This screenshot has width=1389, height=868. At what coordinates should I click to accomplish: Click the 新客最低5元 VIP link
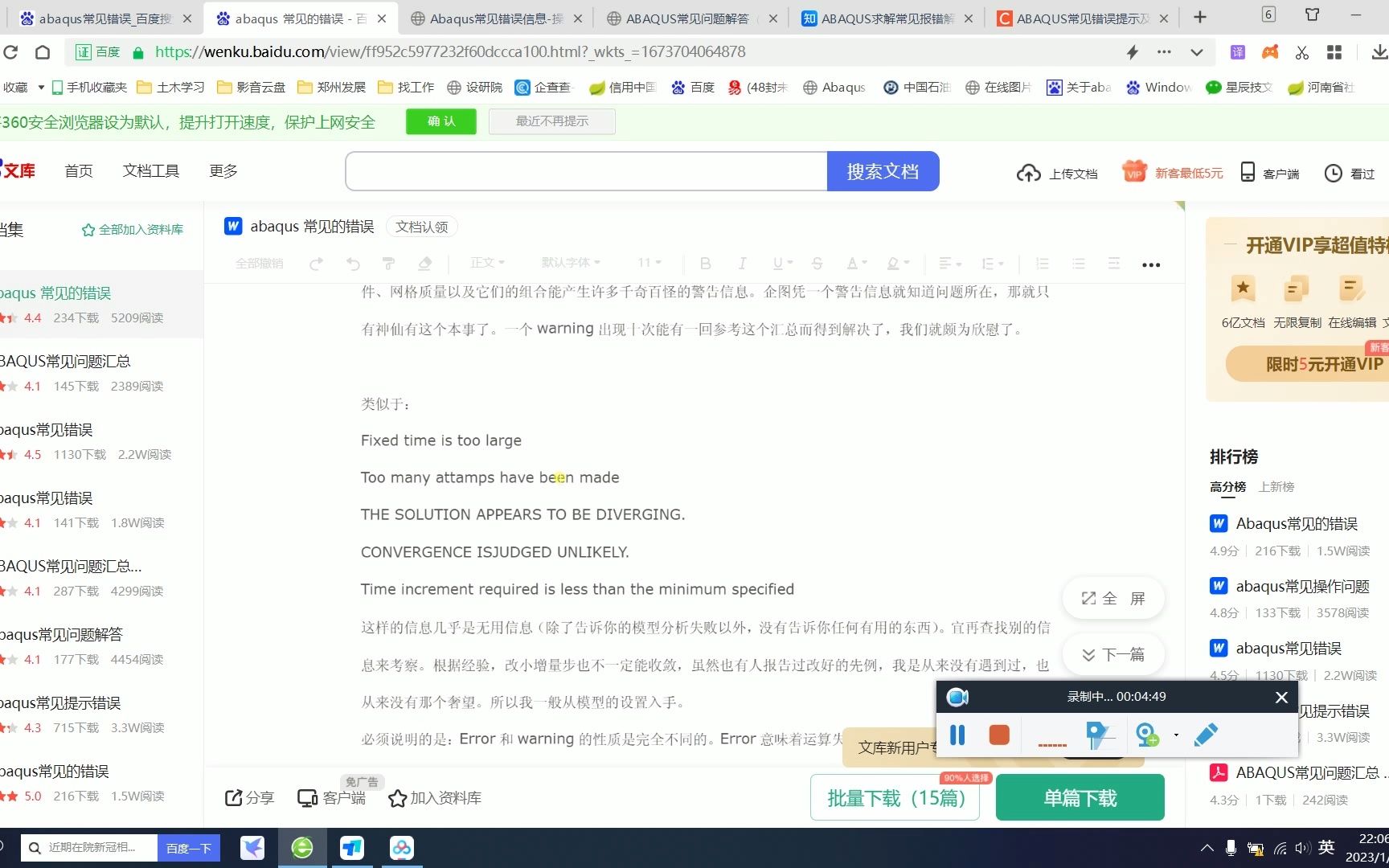click(1173, 172)
